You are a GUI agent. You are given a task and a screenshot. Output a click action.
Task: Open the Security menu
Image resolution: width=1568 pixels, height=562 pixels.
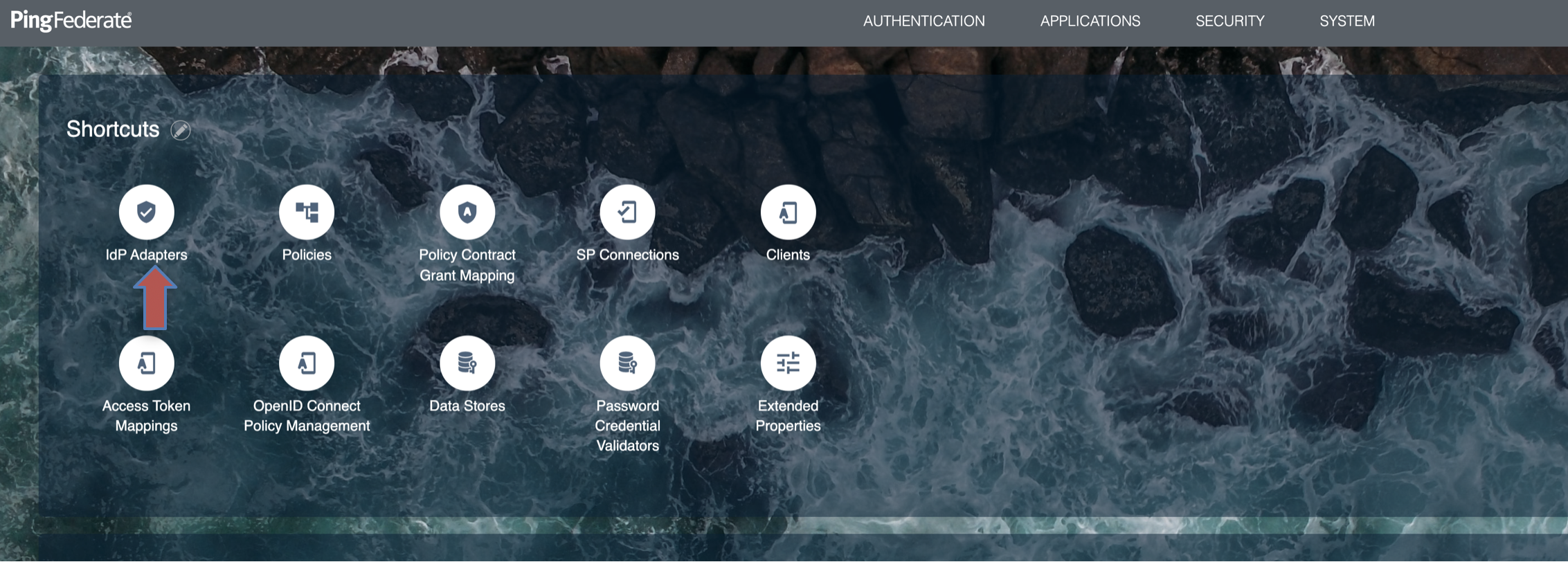tap(1229, 21)
